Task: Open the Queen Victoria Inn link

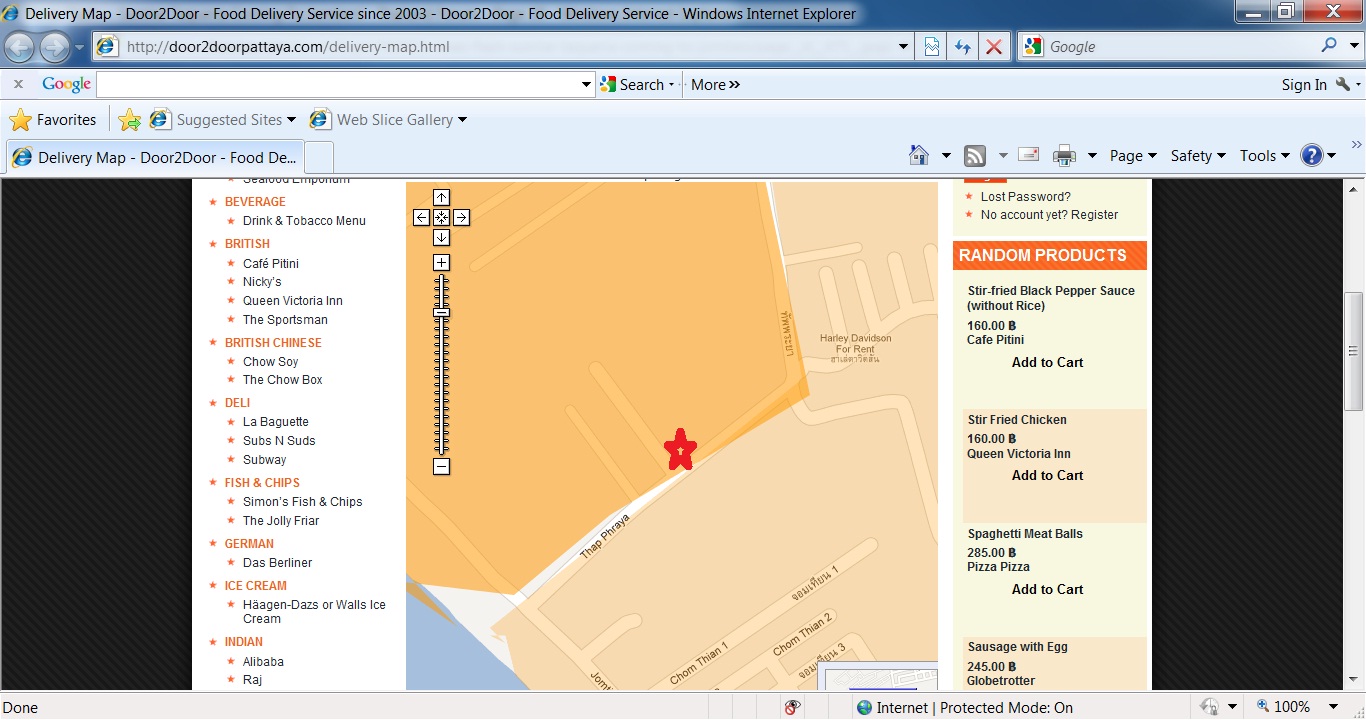Action: click(292, 300)
